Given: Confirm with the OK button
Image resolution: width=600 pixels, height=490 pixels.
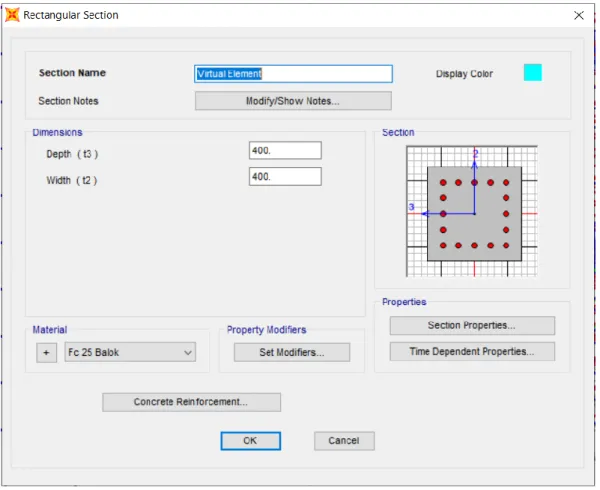Looking at the screenshot, I should pyautogui.click(x=251, y=441).
